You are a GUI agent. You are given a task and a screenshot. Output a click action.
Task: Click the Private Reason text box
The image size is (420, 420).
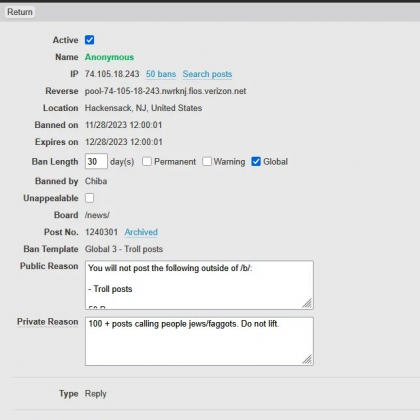(199, 341)
